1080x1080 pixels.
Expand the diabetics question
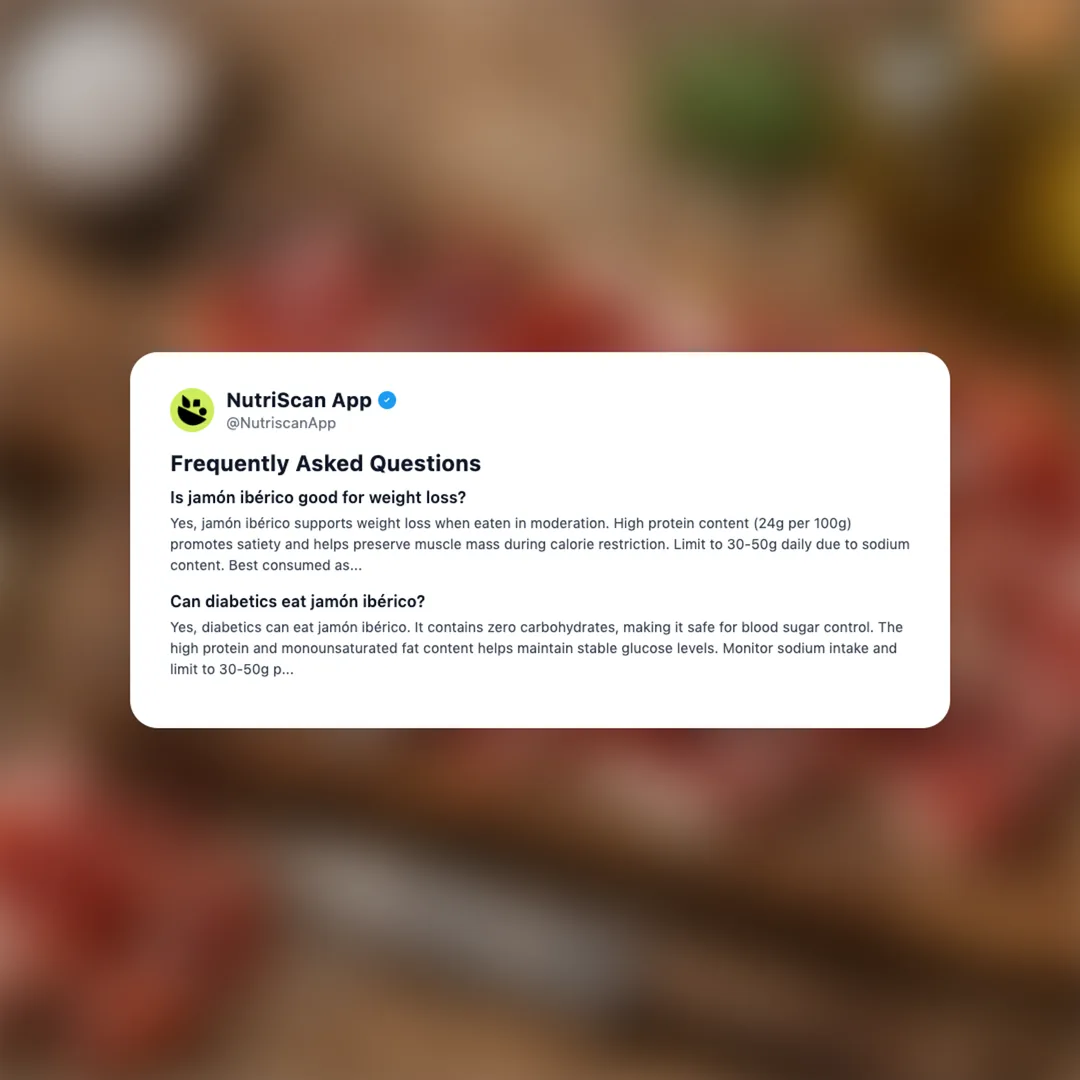pyautogui.click(x=298, y=601)
